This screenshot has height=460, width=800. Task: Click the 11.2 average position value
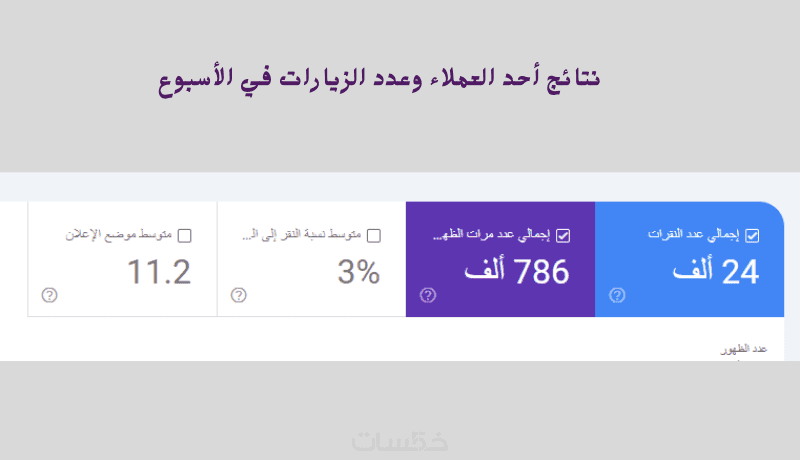[159, 272]
